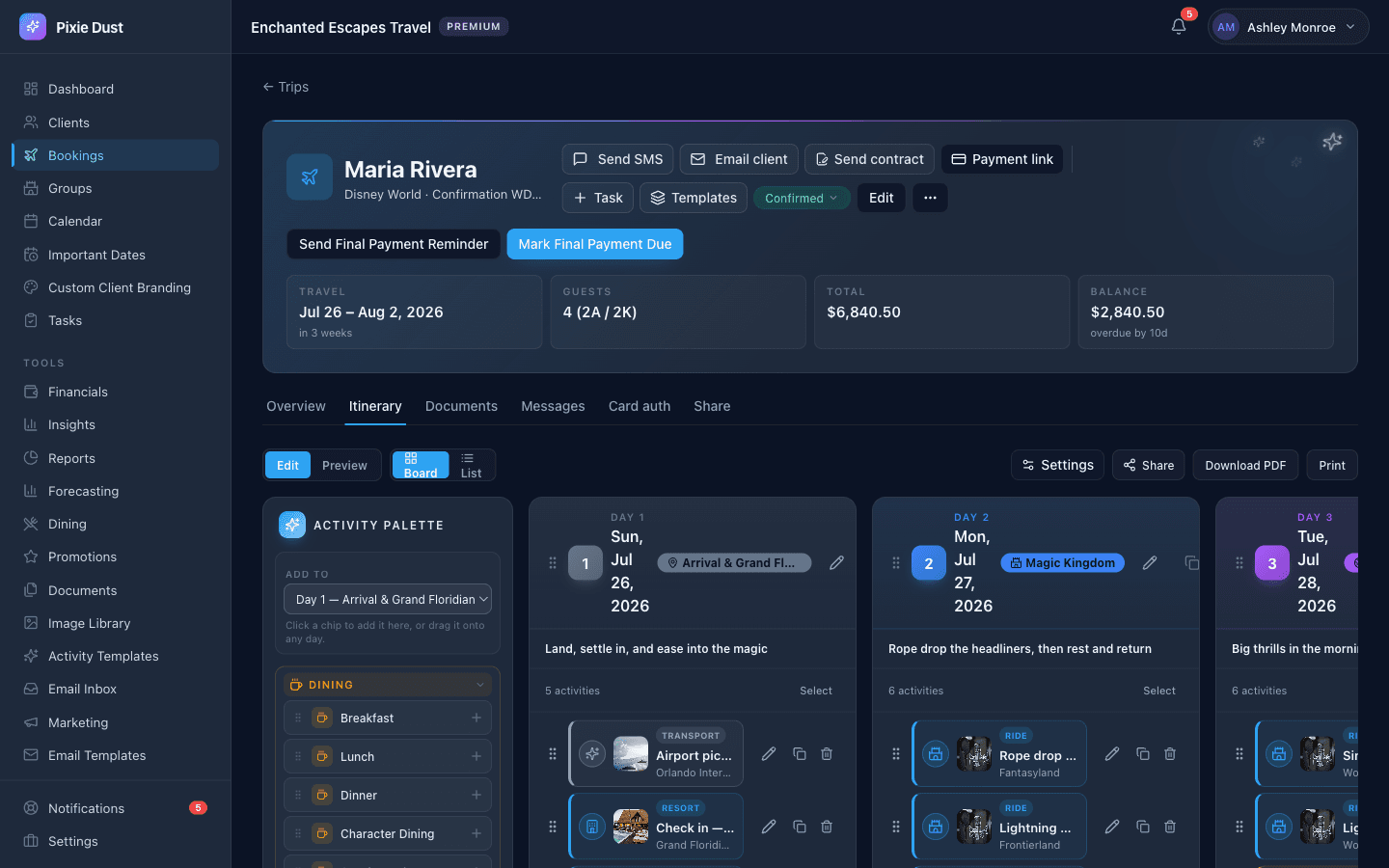Open the Add To day selector
The height and width of the screenshot is (868, 1389).
tap(388, 599)
